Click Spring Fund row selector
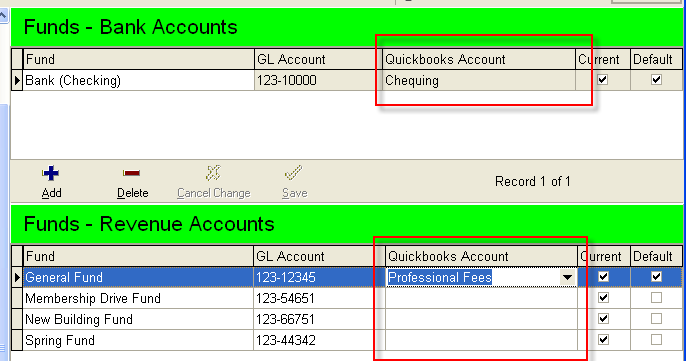This screenshot has width=686, height=361. (x=17, y=340)
